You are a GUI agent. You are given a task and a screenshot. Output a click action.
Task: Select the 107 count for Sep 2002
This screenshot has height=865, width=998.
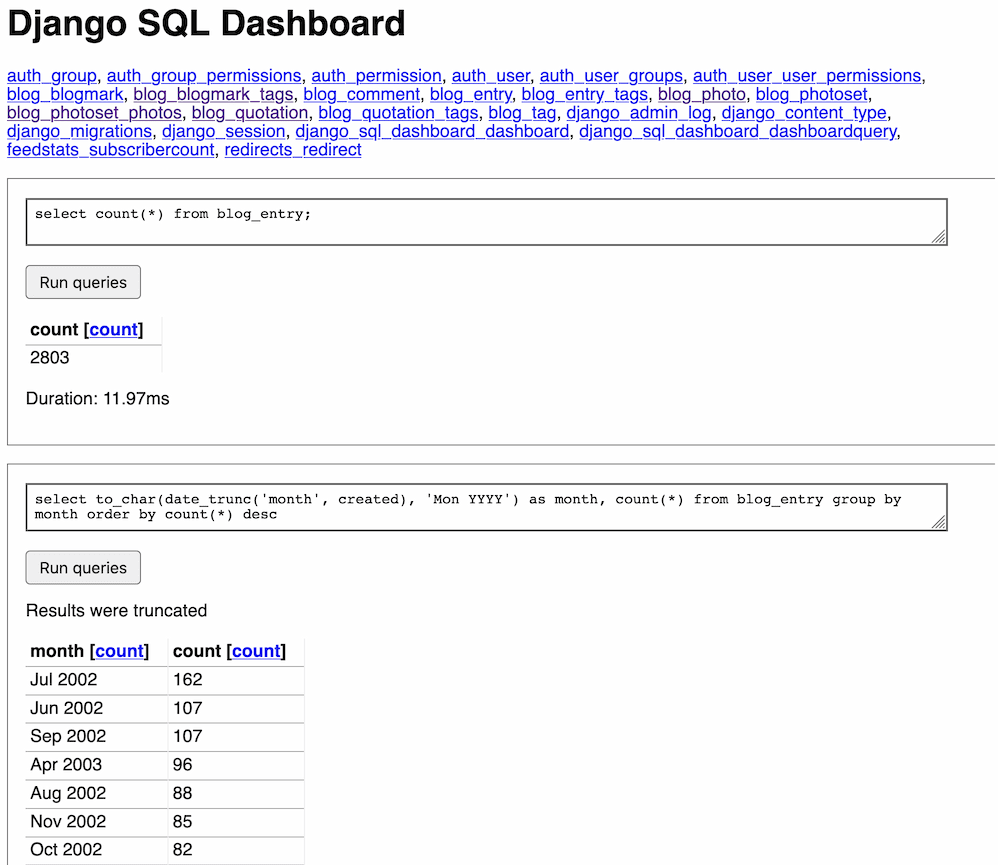tap(236, 736)
